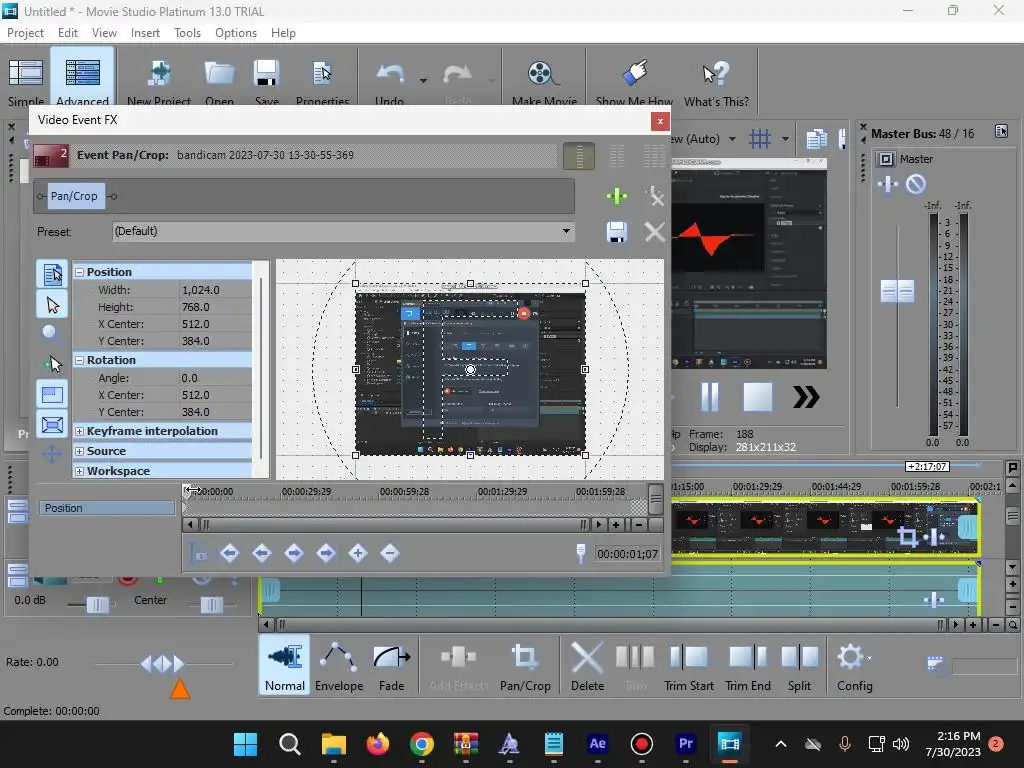This screenshot has height=768, width=1024.
Task: Open the Project menu
Action: tap(25, 33)
